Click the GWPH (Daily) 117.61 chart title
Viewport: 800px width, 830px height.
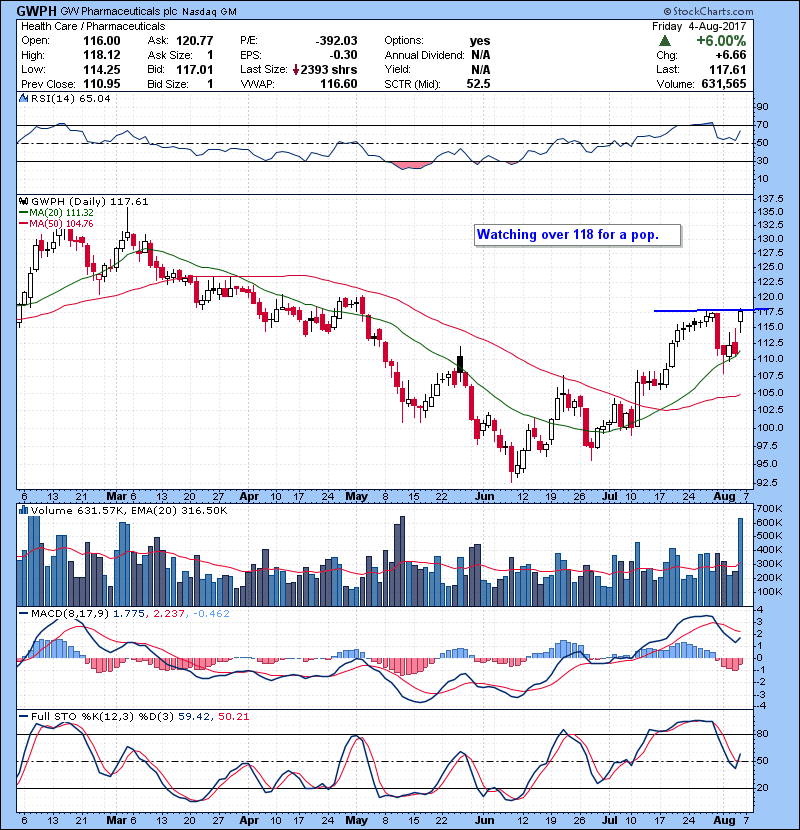pos(90,202)
